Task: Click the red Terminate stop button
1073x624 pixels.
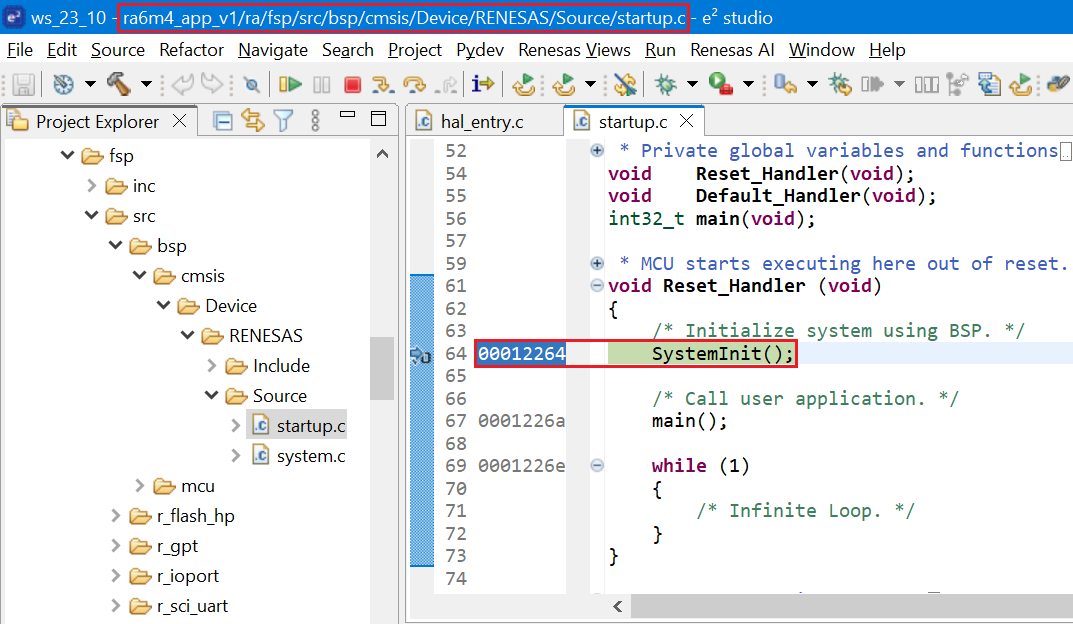Action: (x=352, y=85)
